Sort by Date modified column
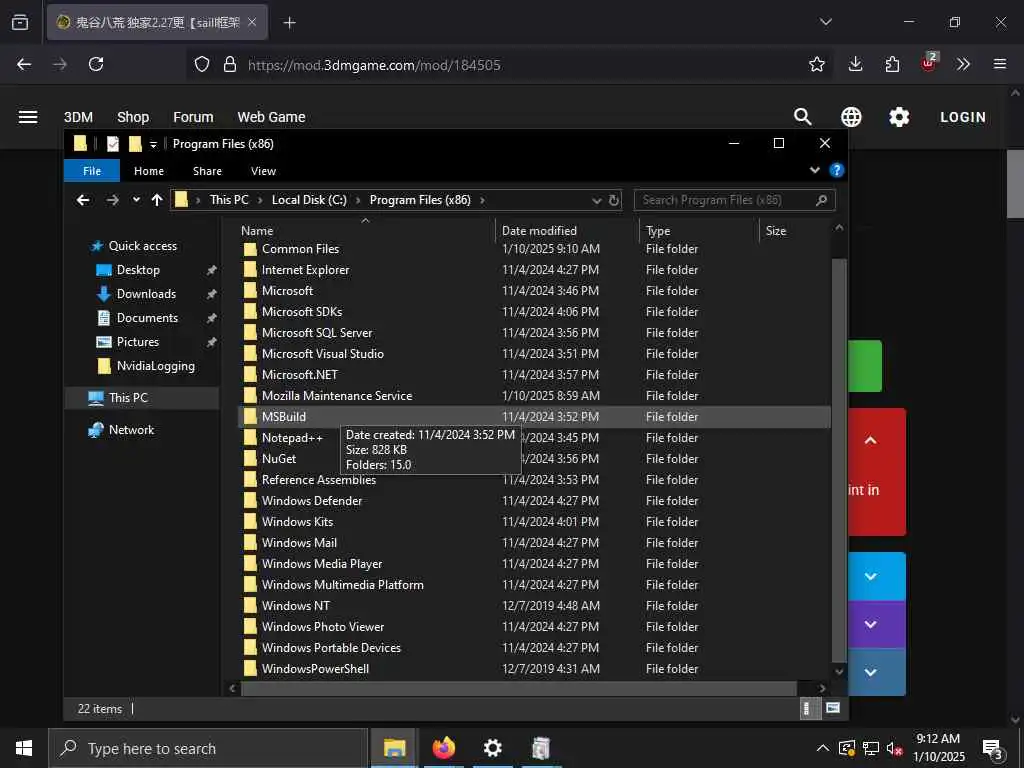 567,231
